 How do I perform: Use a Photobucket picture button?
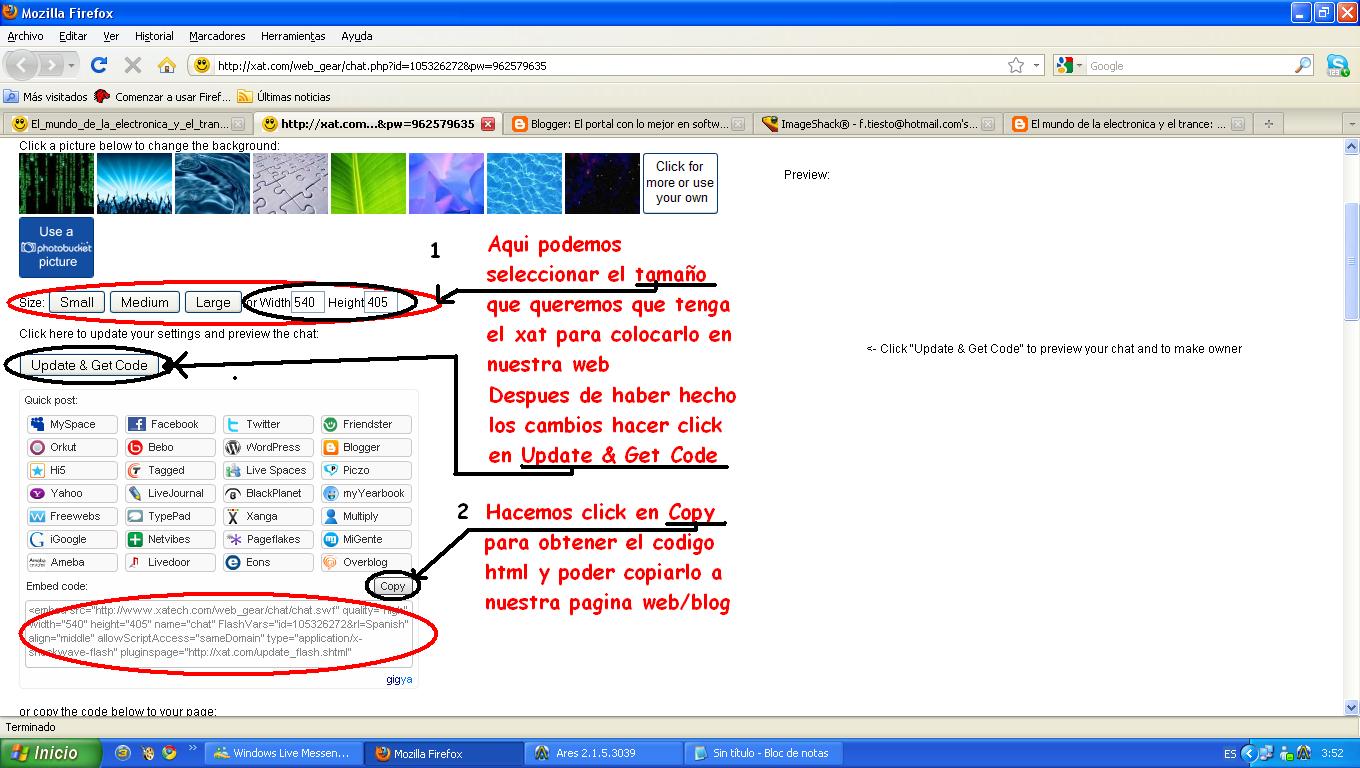pos(56,247)
